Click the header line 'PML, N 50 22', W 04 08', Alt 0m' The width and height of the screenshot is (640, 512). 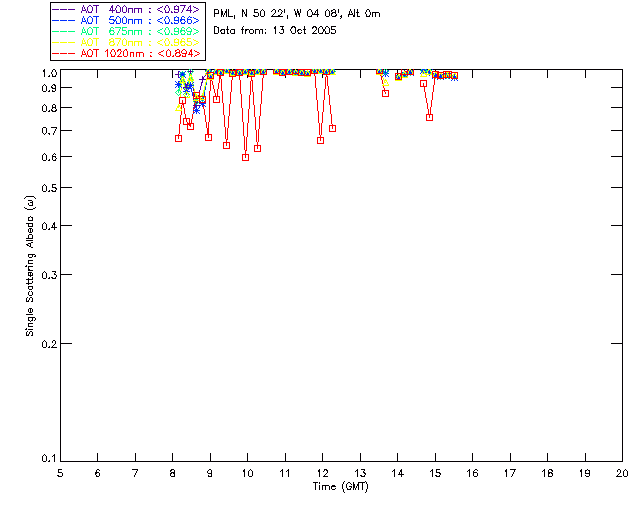(297, 14)
